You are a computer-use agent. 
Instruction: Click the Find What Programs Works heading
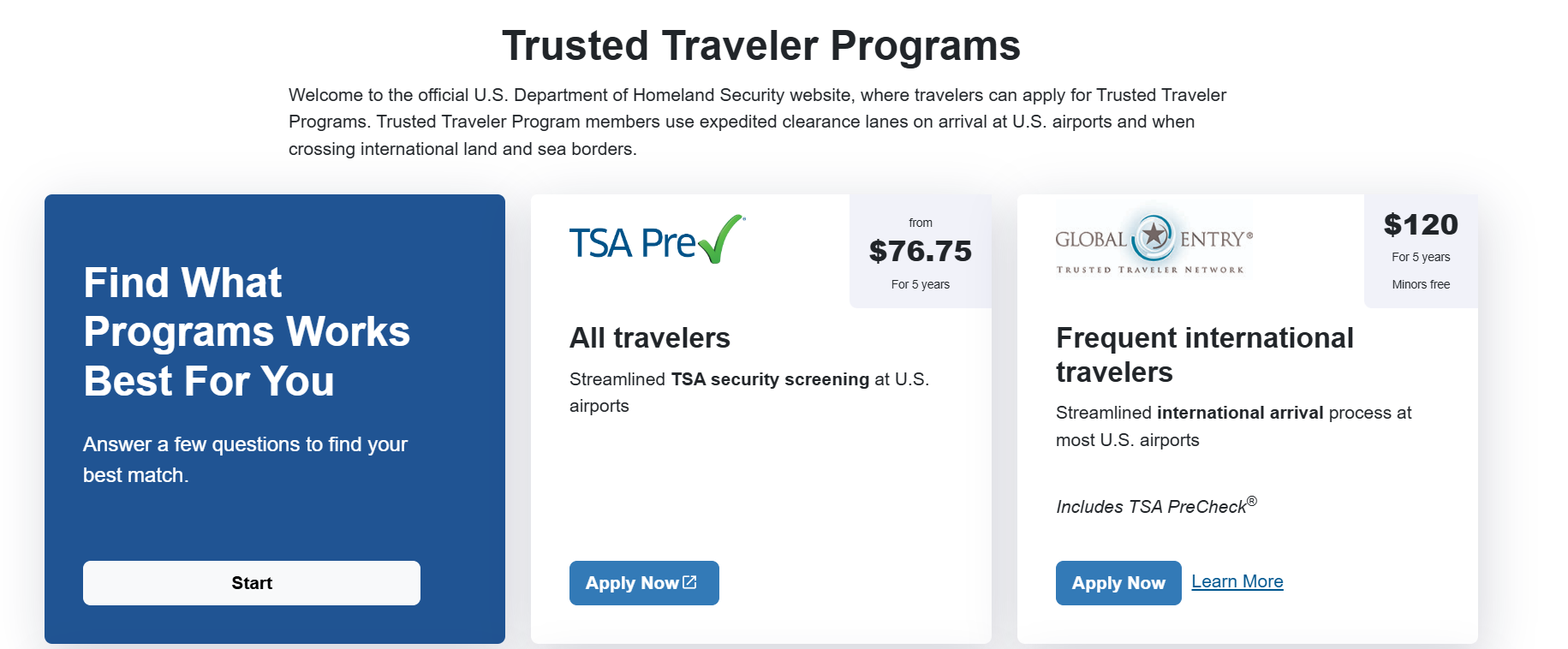coord(247,331)
